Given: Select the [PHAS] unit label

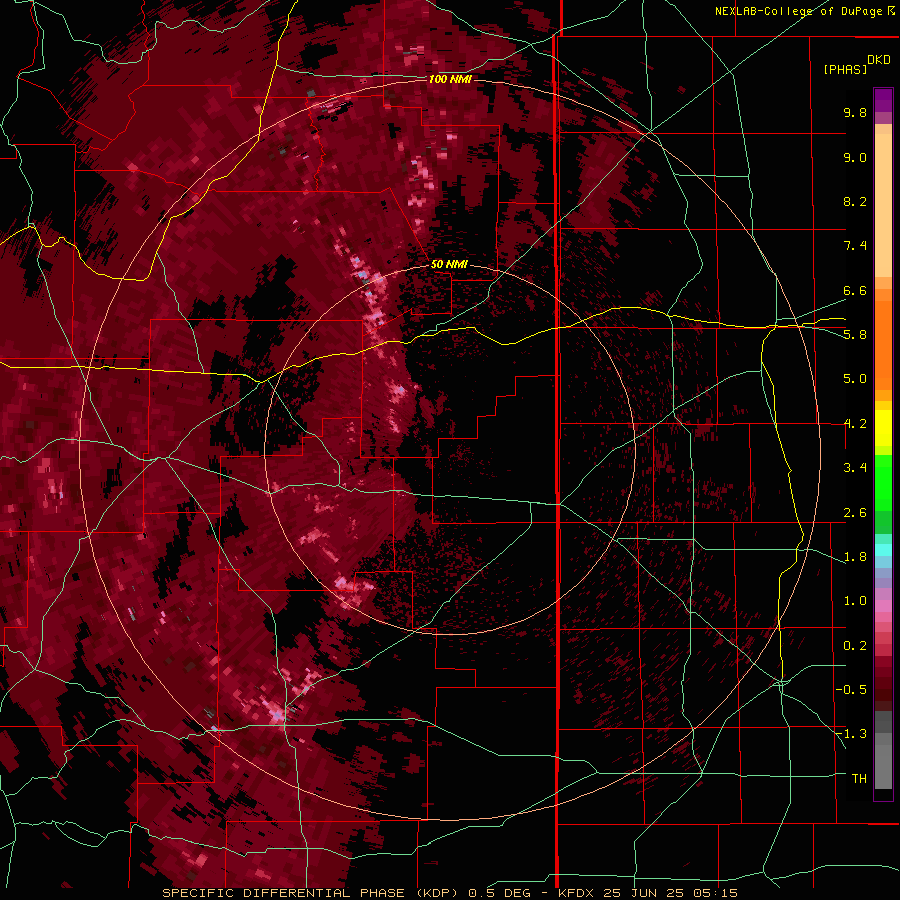Looking at the screenshot, I should click(845, 70).
